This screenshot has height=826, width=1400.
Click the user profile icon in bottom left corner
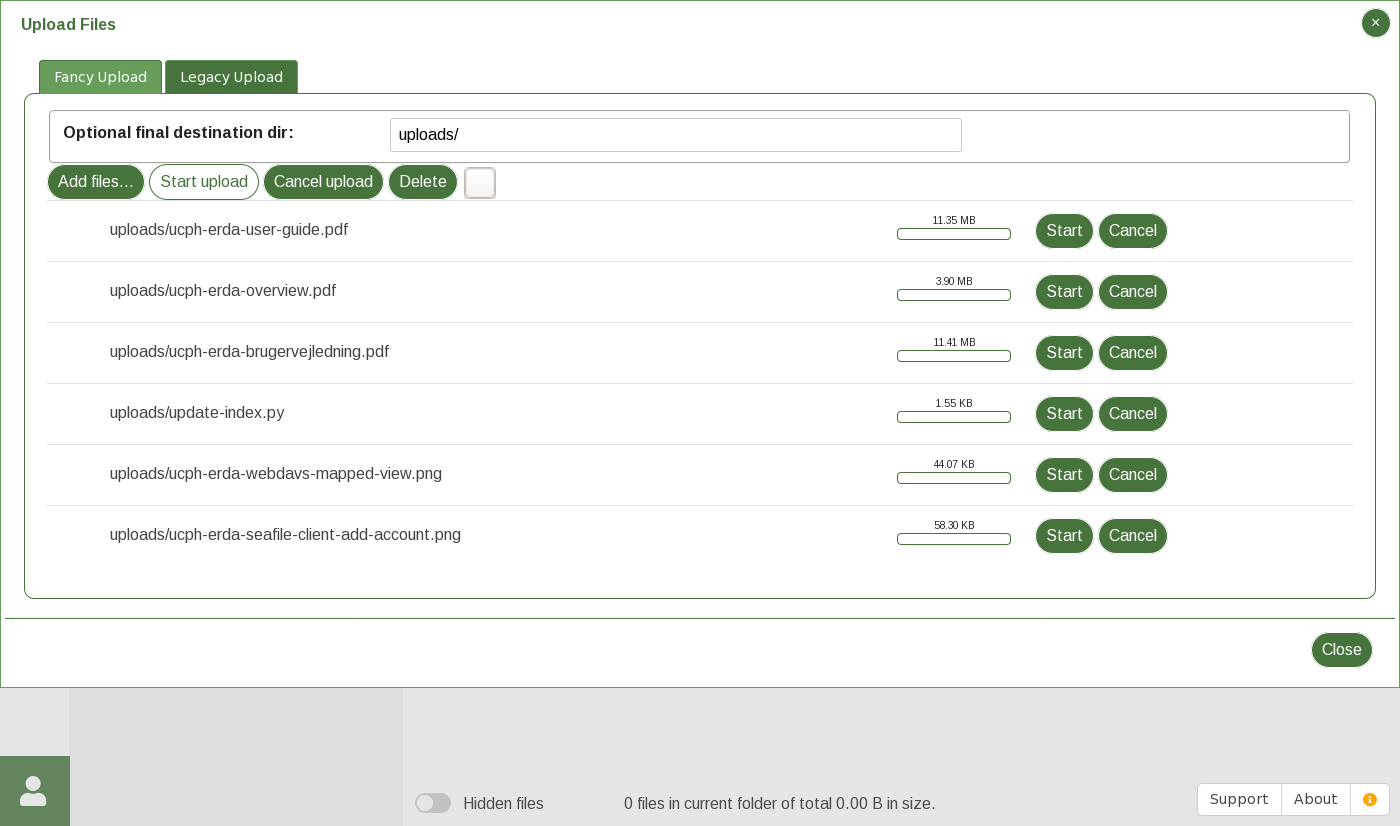pyautogui.click(x=34, y=790)
